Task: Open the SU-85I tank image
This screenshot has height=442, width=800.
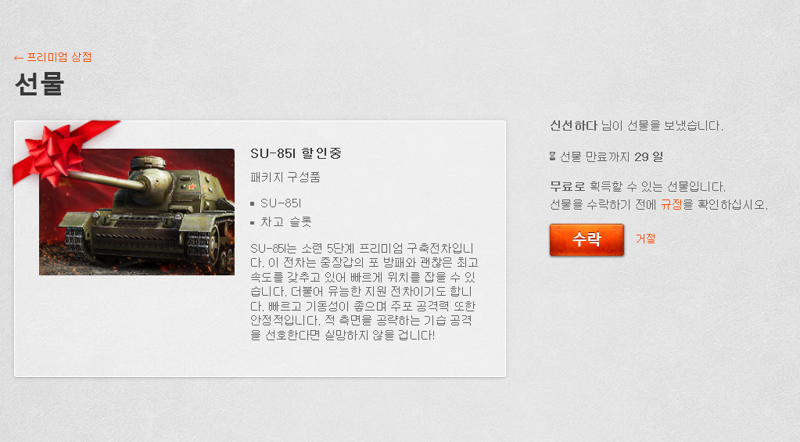Action: [137, 212]
